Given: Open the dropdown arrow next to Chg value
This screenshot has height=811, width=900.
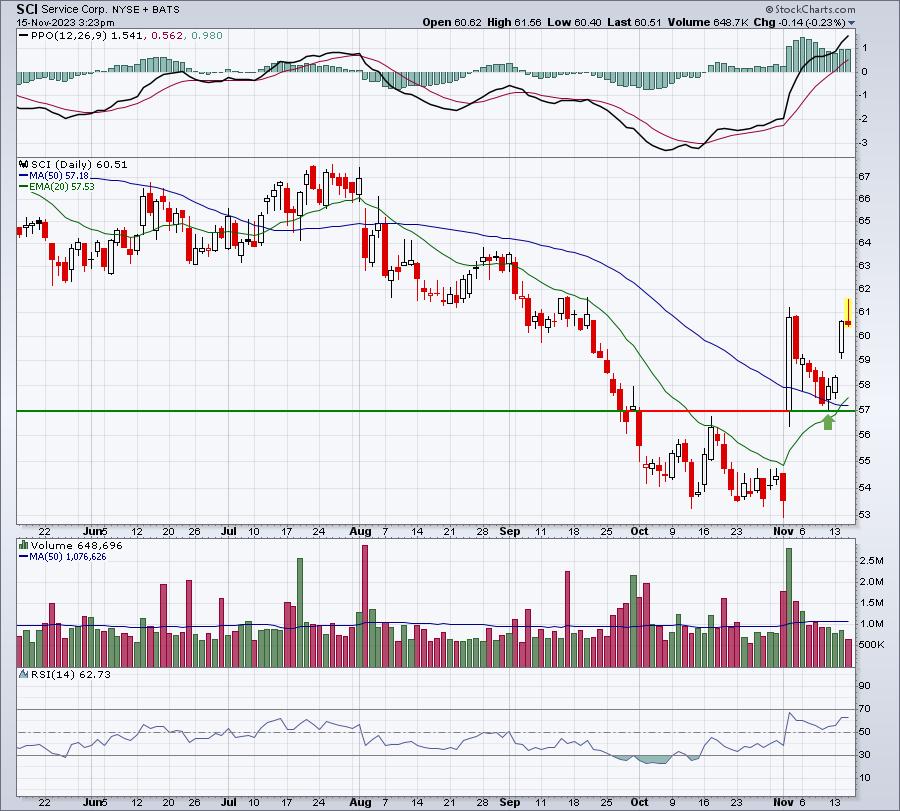Looking at the screenshot, I should coord(851,23).
